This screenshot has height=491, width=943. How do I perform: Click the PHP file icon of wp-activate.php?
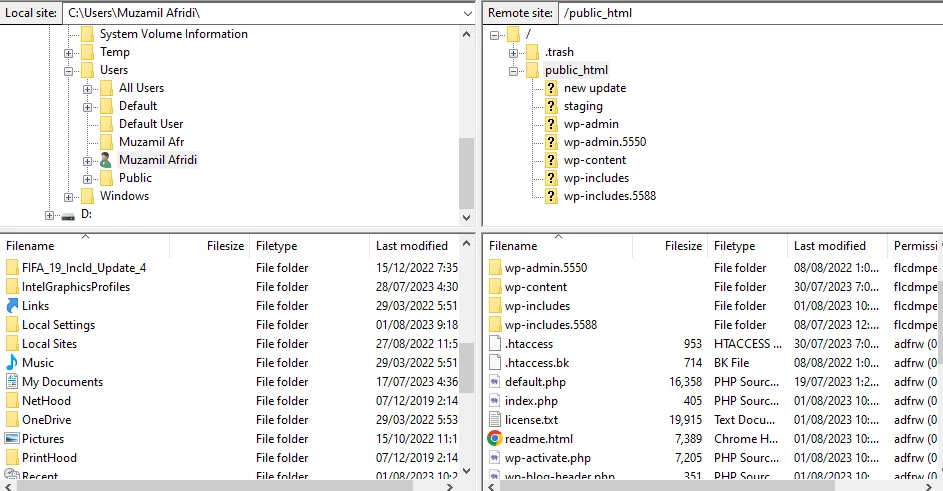tap(494, 458)
